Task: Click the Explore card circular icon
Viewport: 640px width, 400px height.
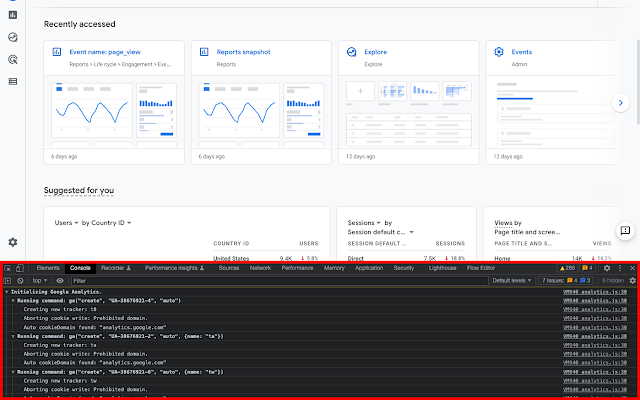Action: (x=351, y=52)
